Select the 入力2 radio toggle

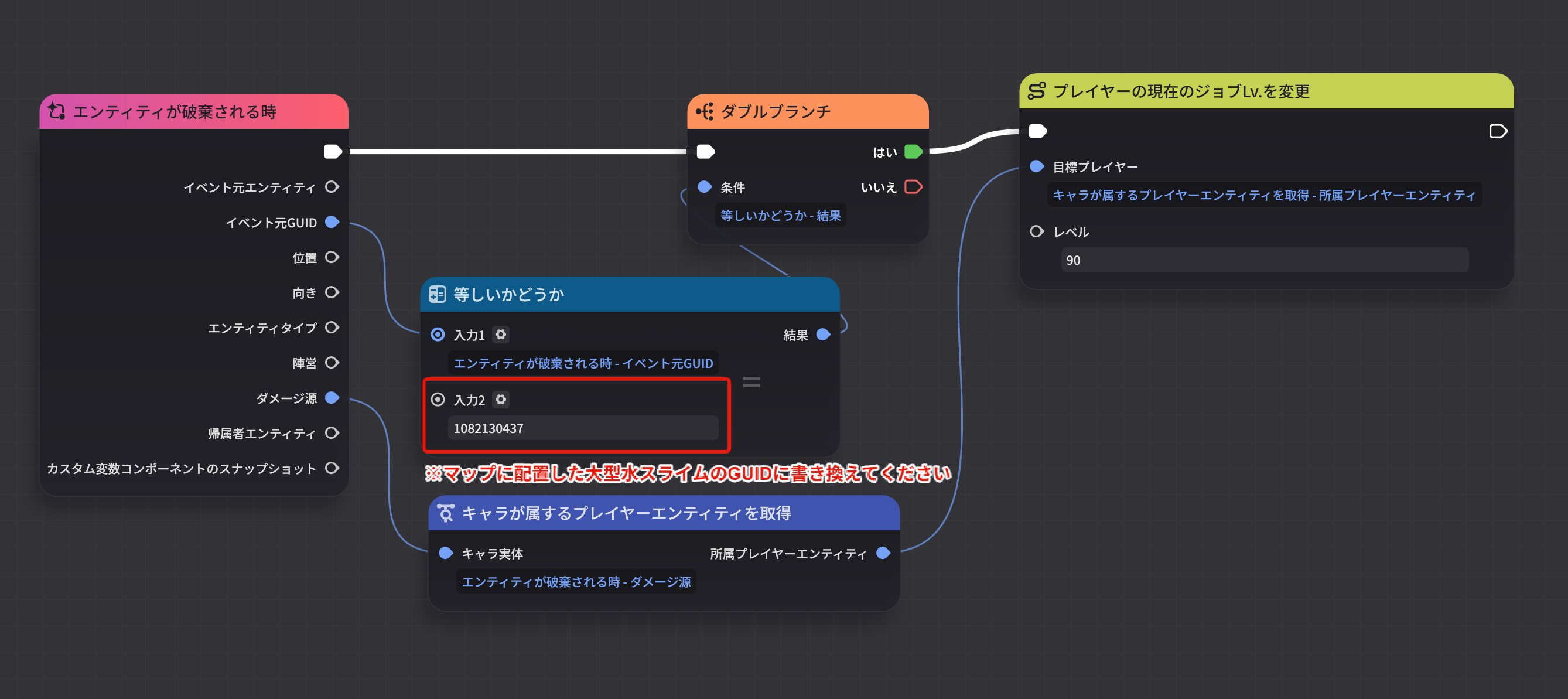coord(437,400)
